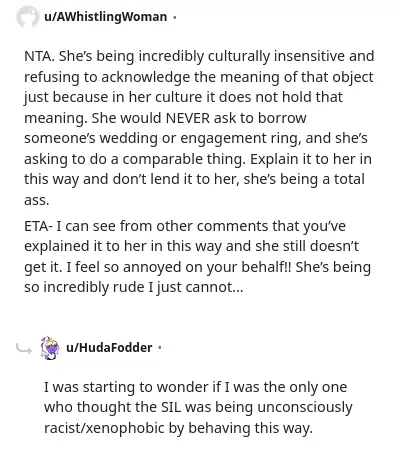Click the trailing 'I just cannot…' text
The width and height of the screenshot is (400, 464).
pos(196,288)
